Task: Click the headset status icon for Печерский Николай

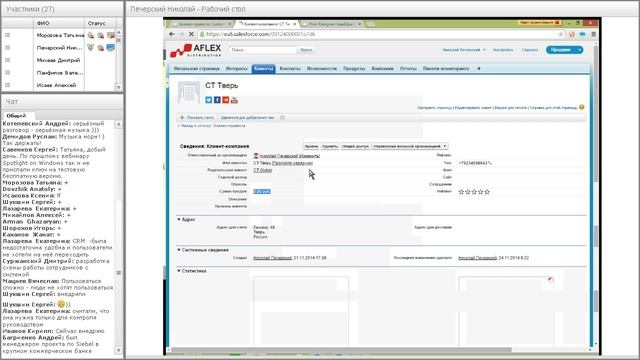Action: tap(91, 48)
